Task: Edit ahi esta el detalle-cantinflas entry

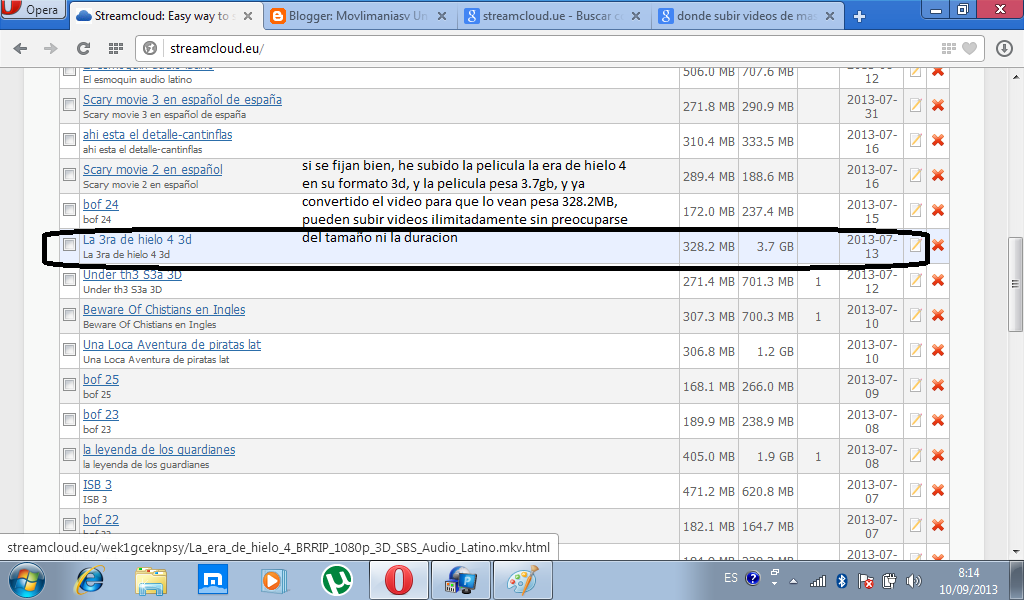Action: pyautogui.click(x=916, y=140)
